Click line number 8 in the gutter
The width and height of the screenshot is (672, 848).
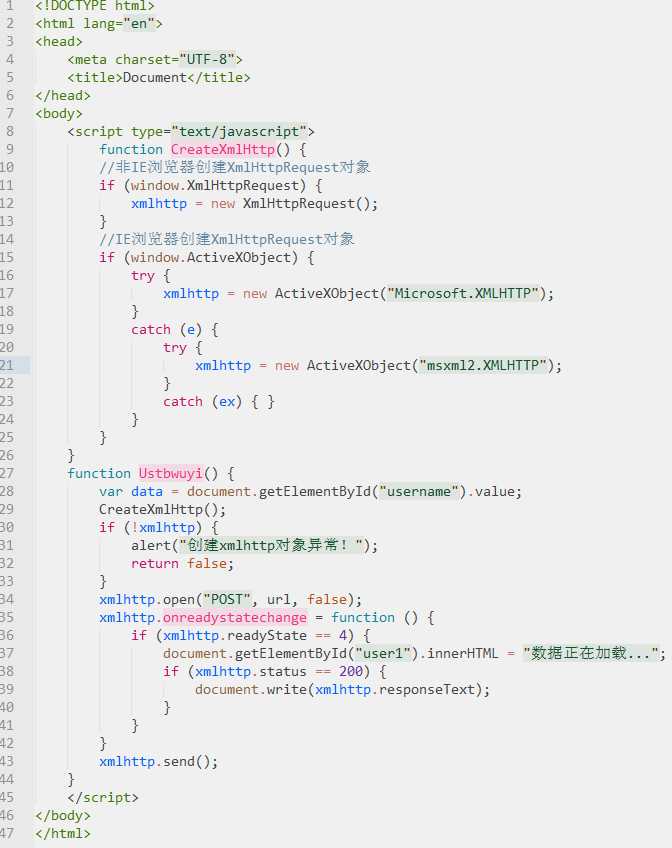pos(10,131)
